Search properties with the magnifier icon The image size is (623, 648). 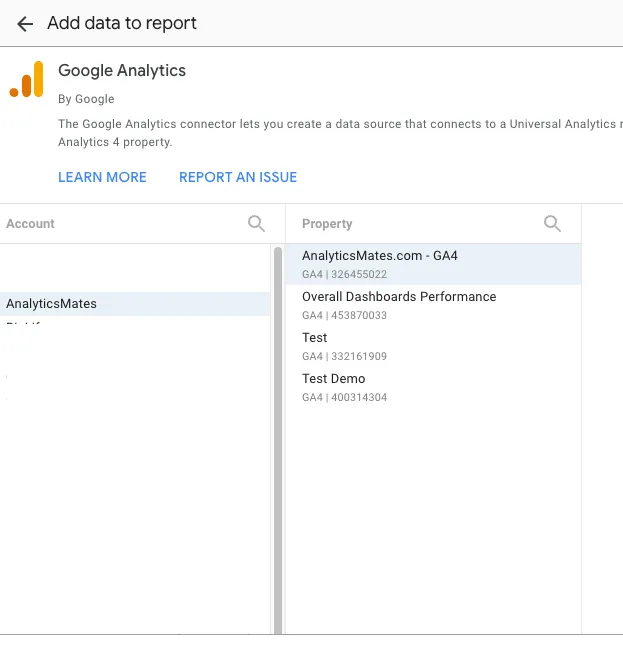552,224
